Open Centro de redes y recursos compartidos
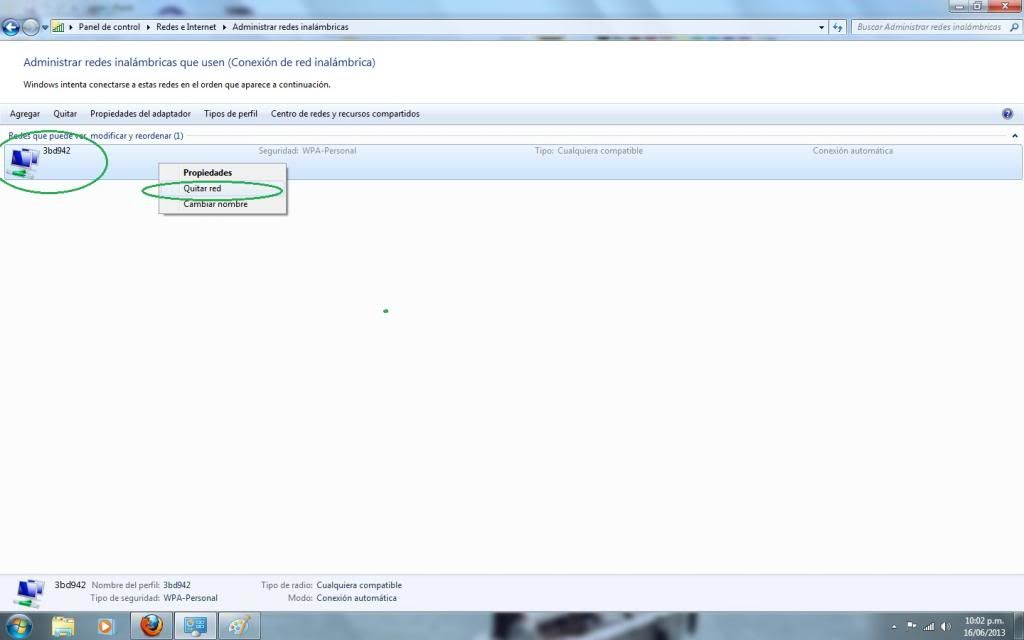Viewport: 1024px width, 640px height. (x=345, y=114)
